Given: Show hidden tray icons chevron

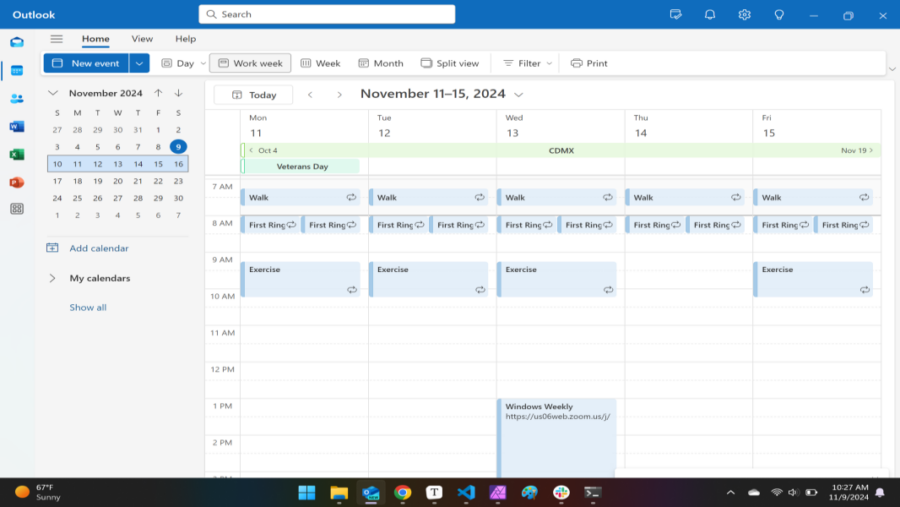Looking at the screenshot, I should pyautogui.click(x=731, y=493).
